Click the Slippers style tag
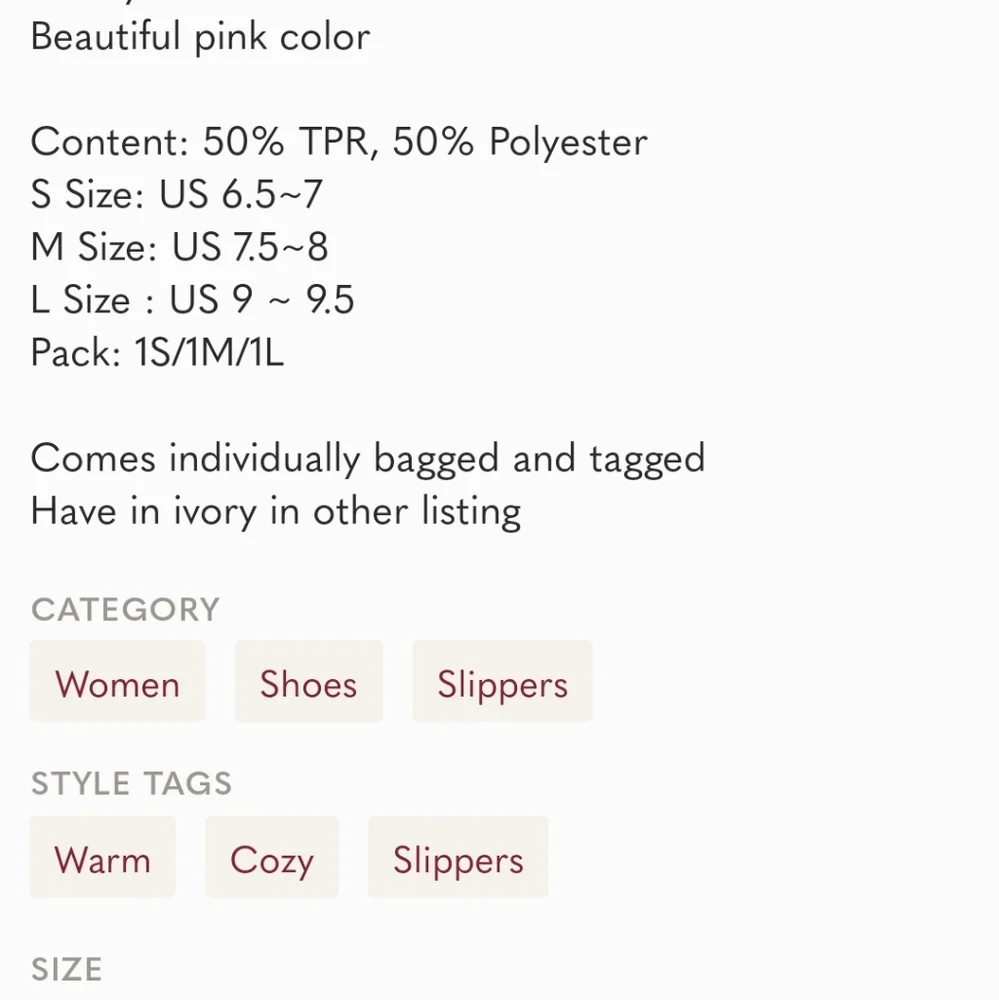The image size is (999, 1000). [x=458, y=857]
